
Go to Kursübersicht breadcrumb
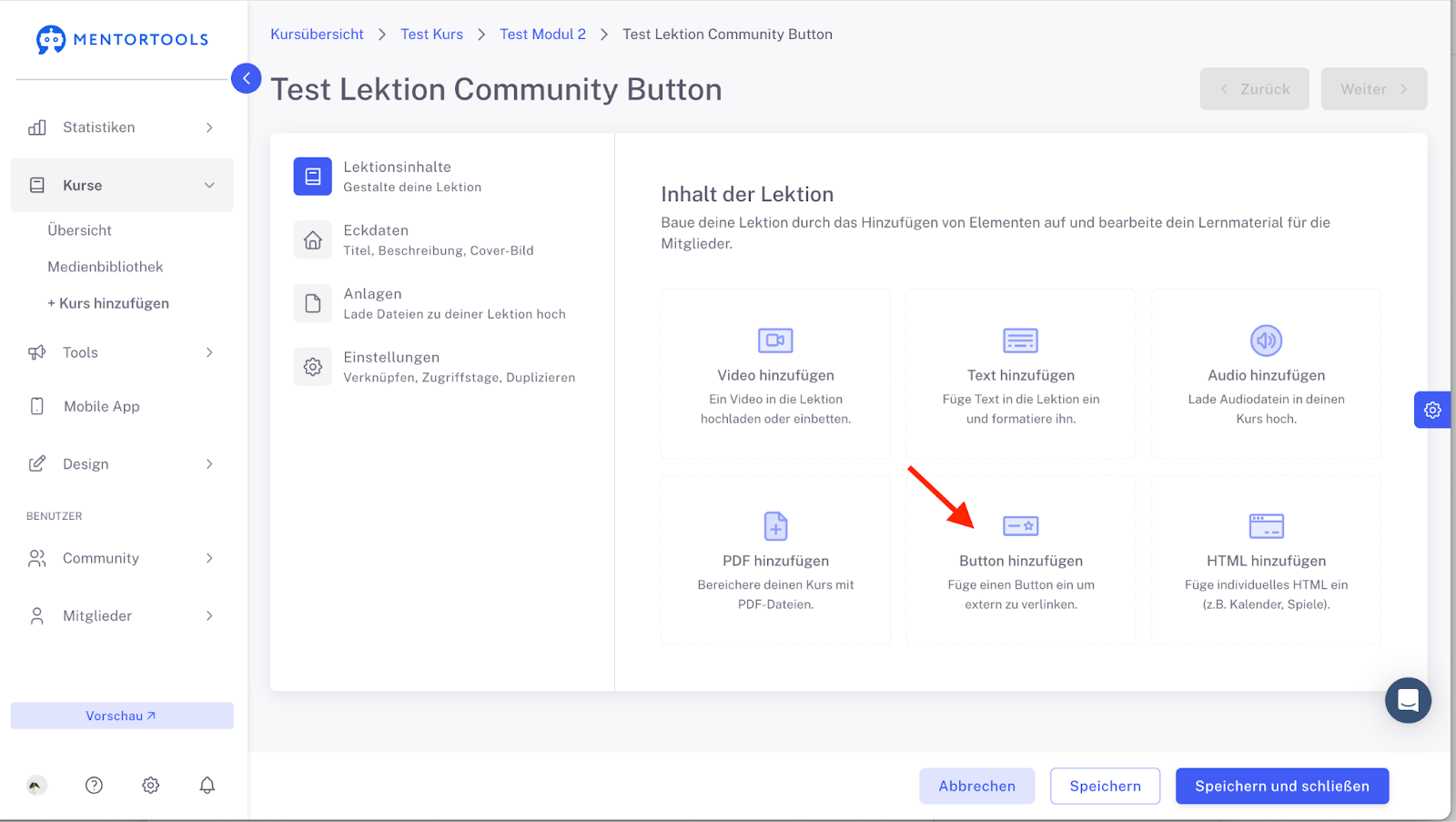(317, 34)
